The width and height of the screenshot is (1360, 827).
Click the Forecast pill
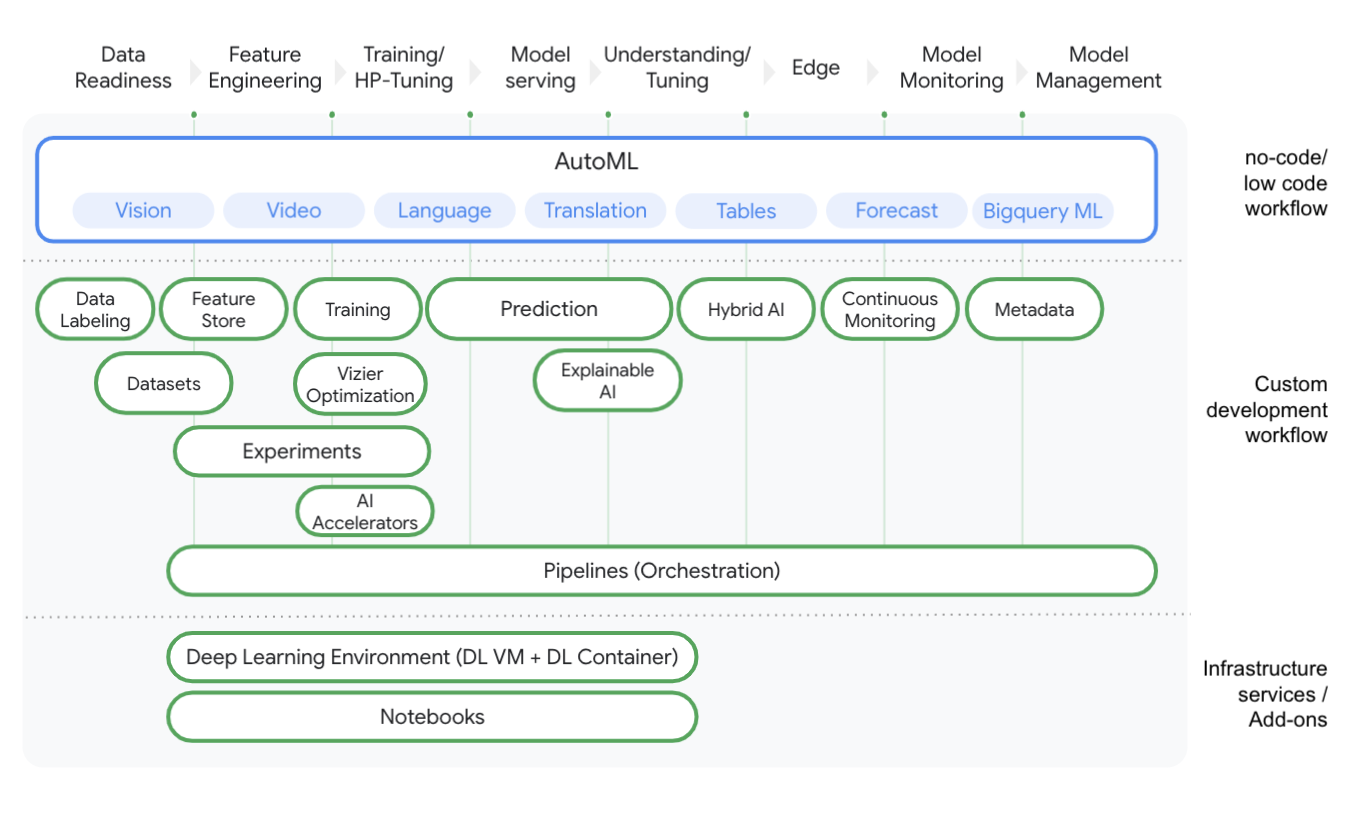(x=896, y=211)
